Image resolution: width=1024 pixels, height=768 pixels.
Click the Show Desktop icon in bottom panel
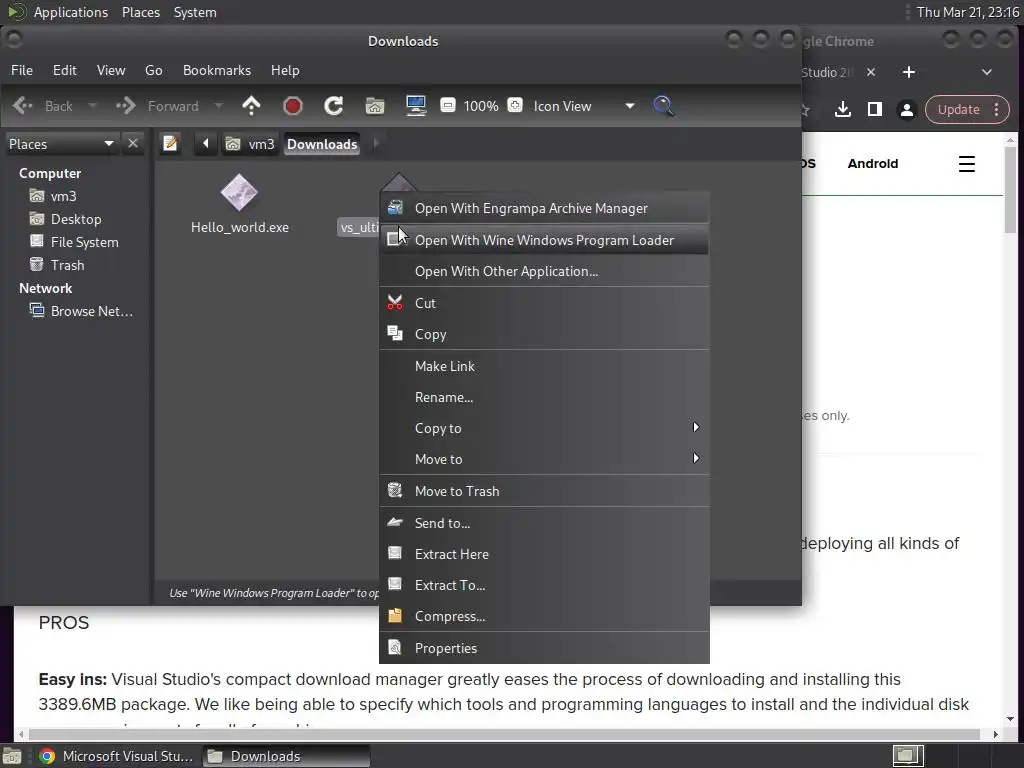tap(12, 756)
